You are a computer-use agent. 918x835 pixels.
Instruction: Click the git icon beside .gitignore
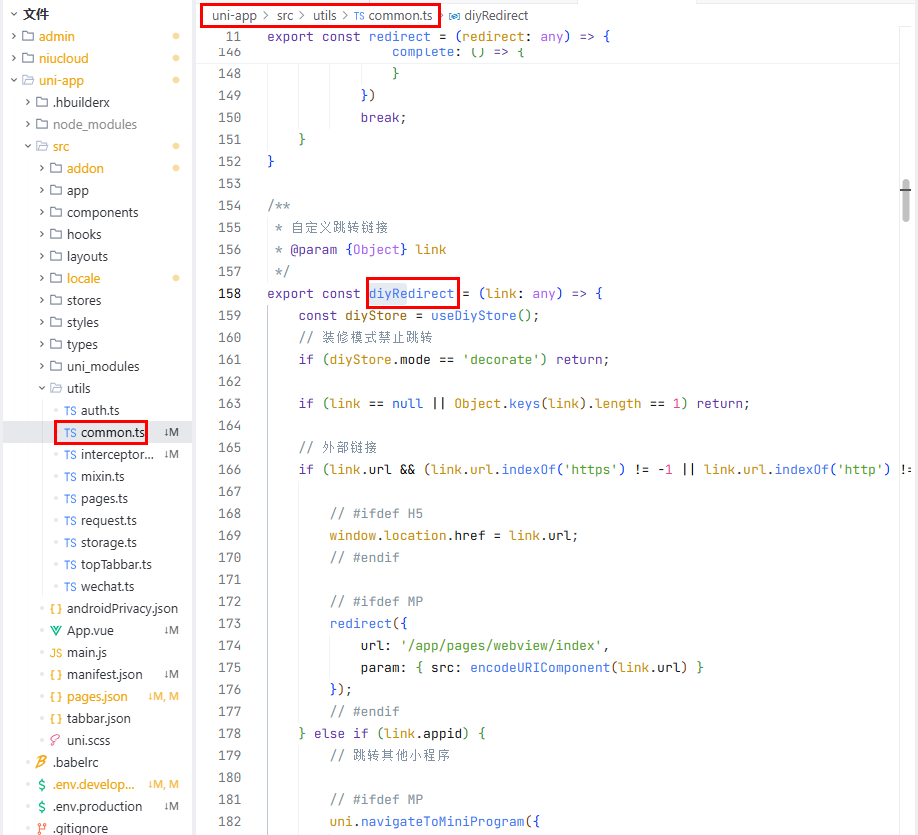41,828
